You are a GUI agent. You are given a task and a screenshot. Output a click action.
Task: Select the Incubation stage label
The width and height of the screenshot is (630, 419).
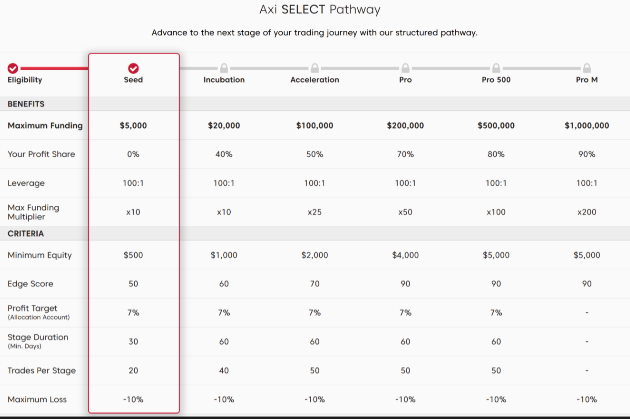click(223, 80)
